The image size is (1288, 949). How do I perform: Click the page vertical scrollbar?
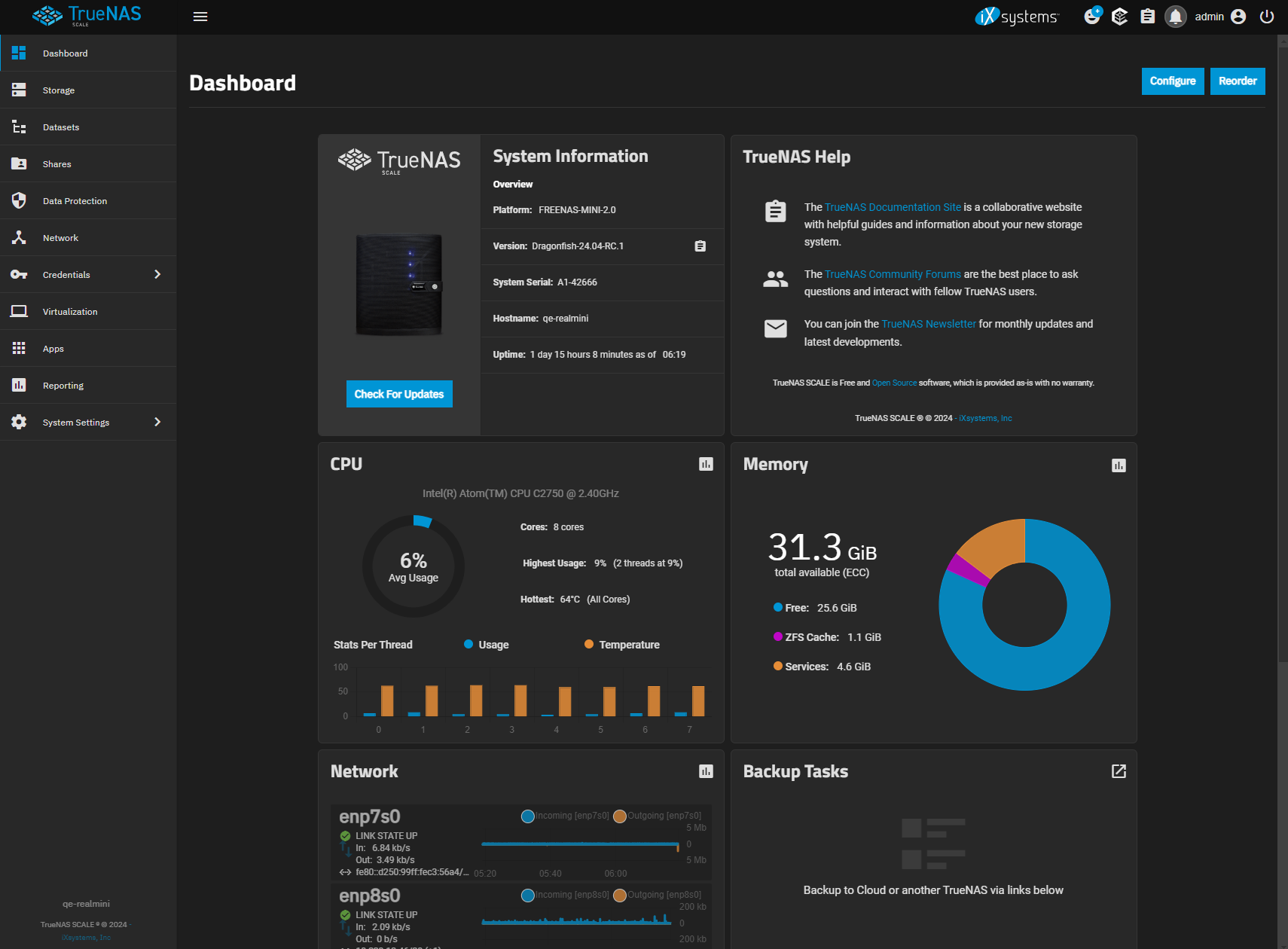(1283, 354)
